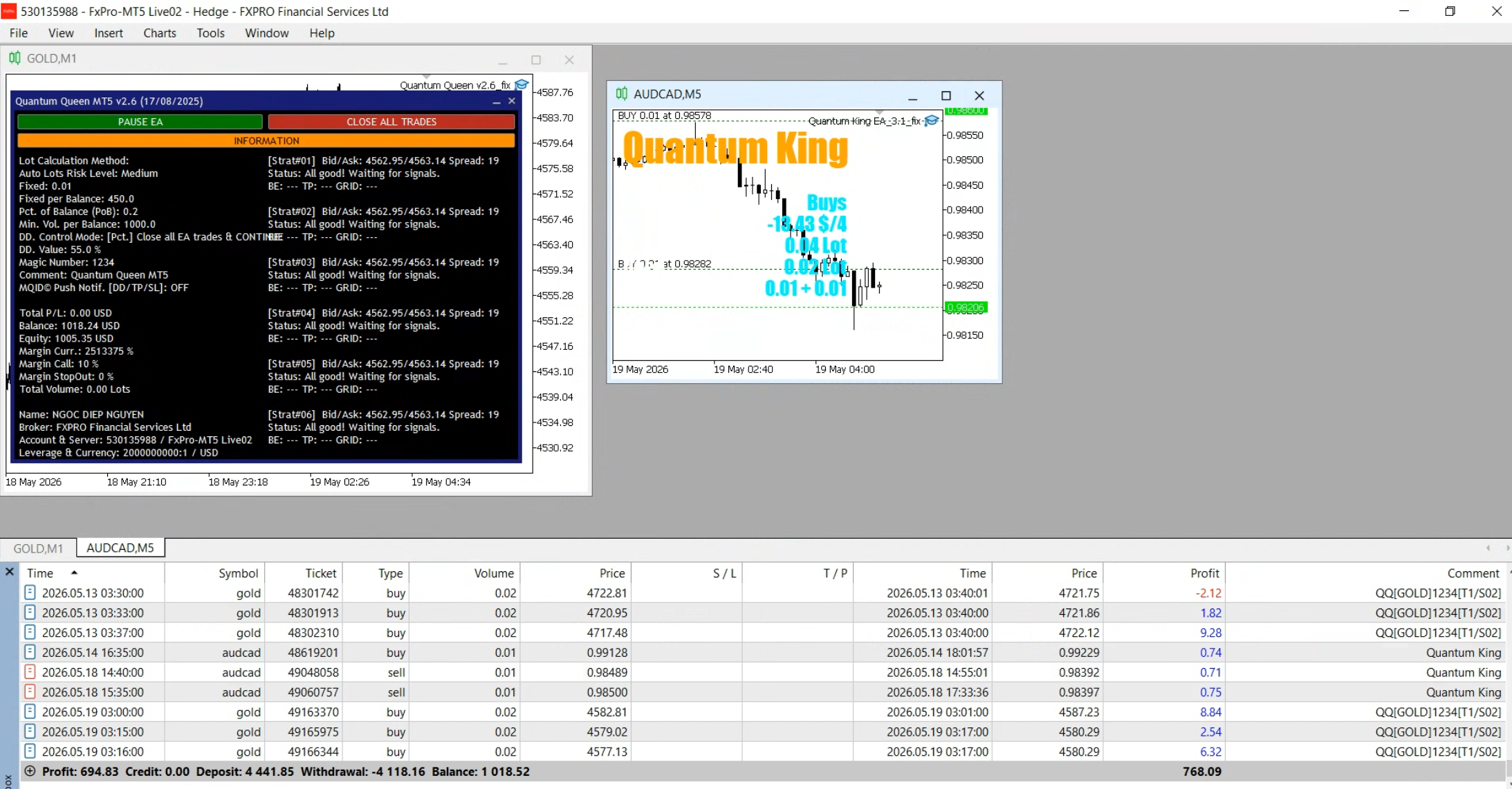Minimize the Quantum Queen MT5 panel
1512x789 pixels.
(x=497, y=101)
